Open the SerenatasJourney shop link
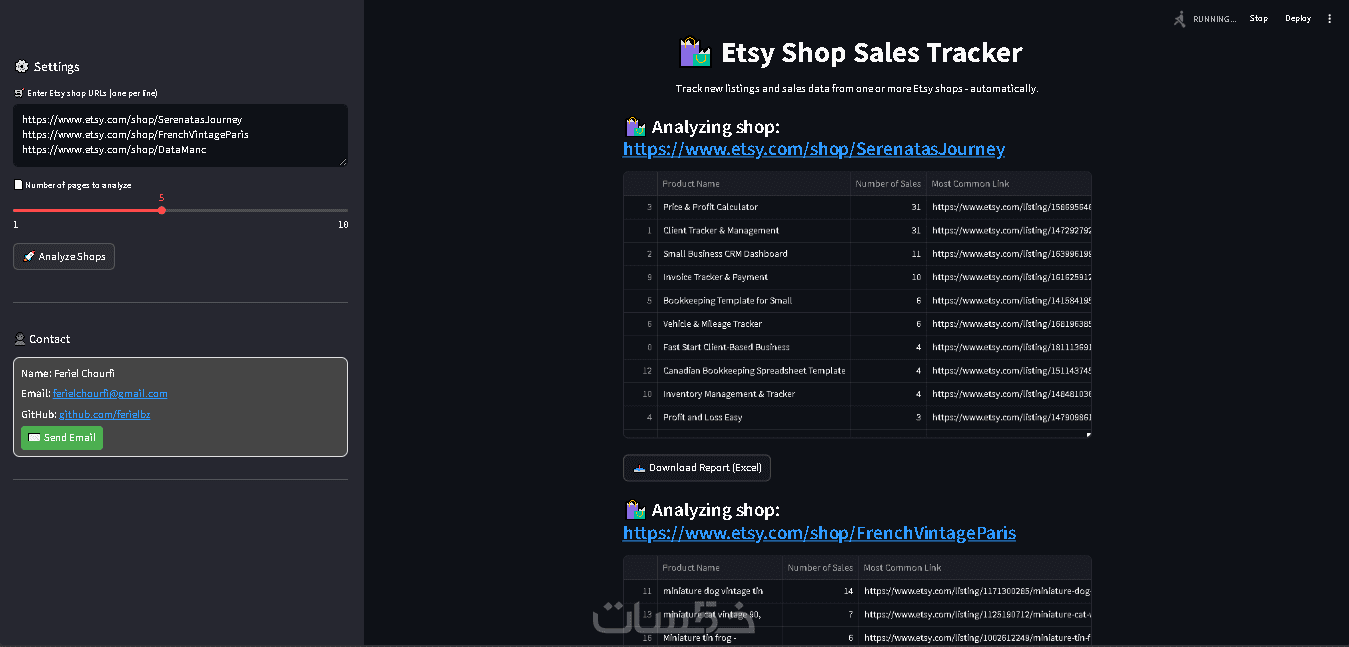Viewport: 1349px width, 647px height. pos(814,149)
